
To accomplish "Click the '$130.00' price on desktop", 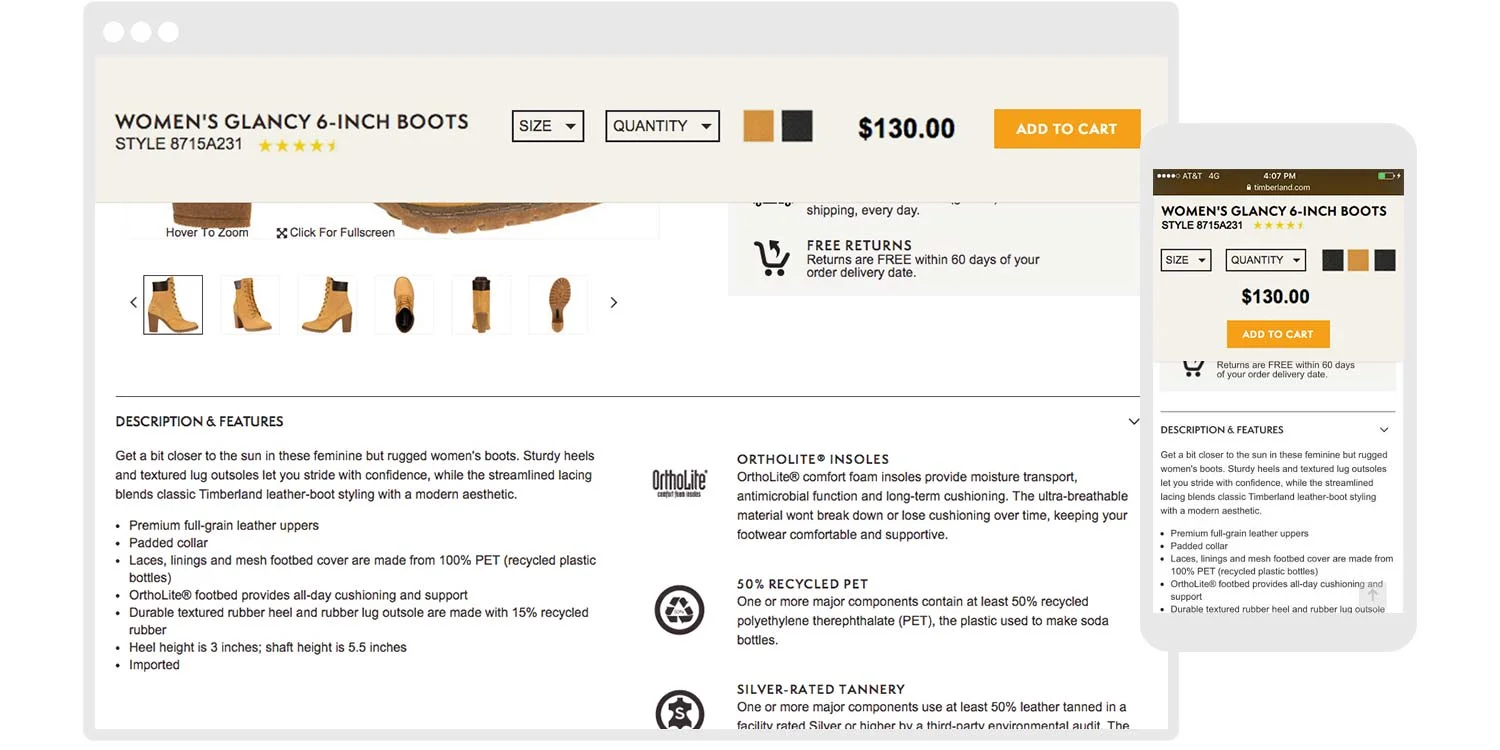I will click(906, 128).
